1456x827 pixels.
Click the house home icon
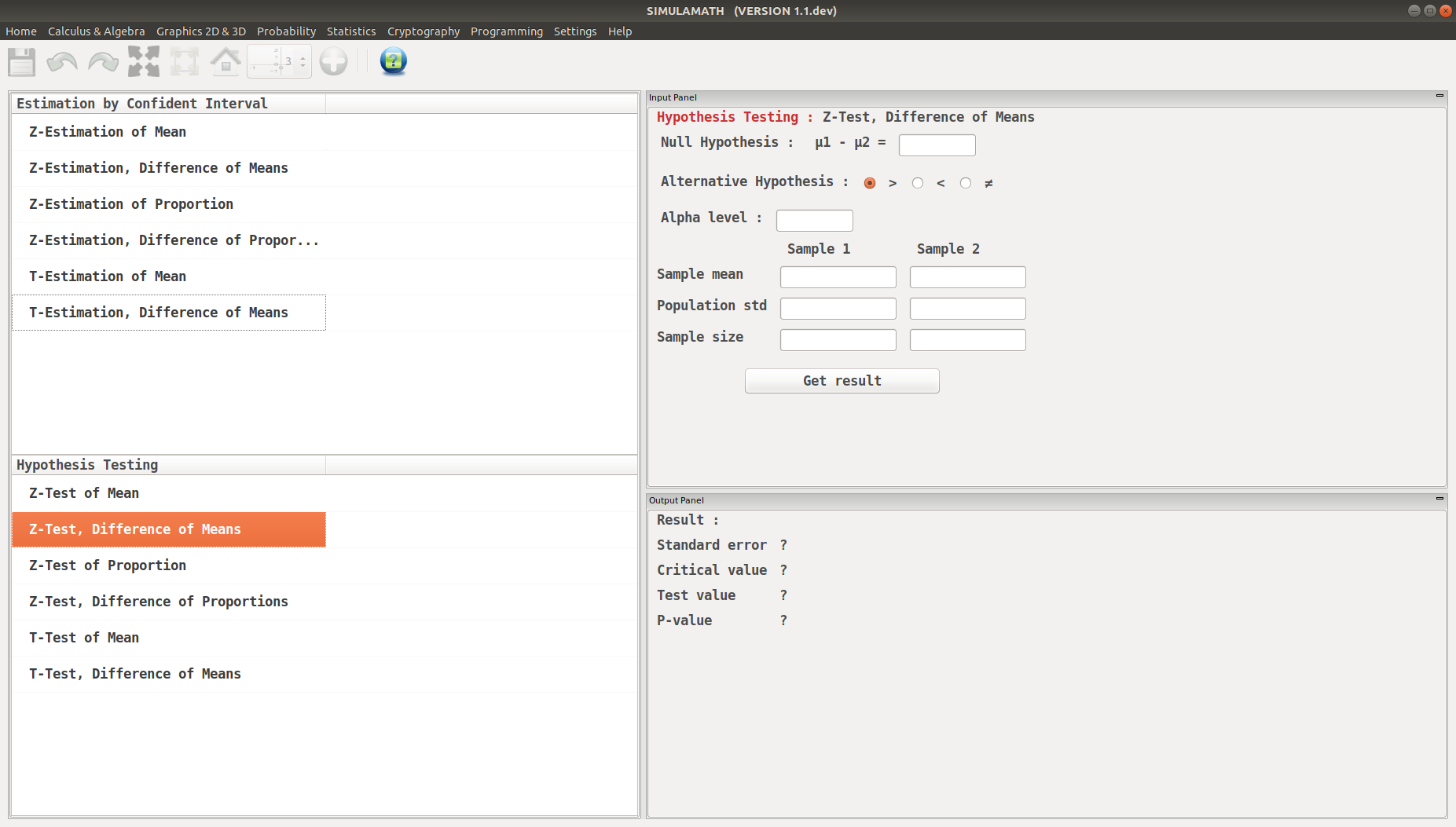[x=226, y=61]
